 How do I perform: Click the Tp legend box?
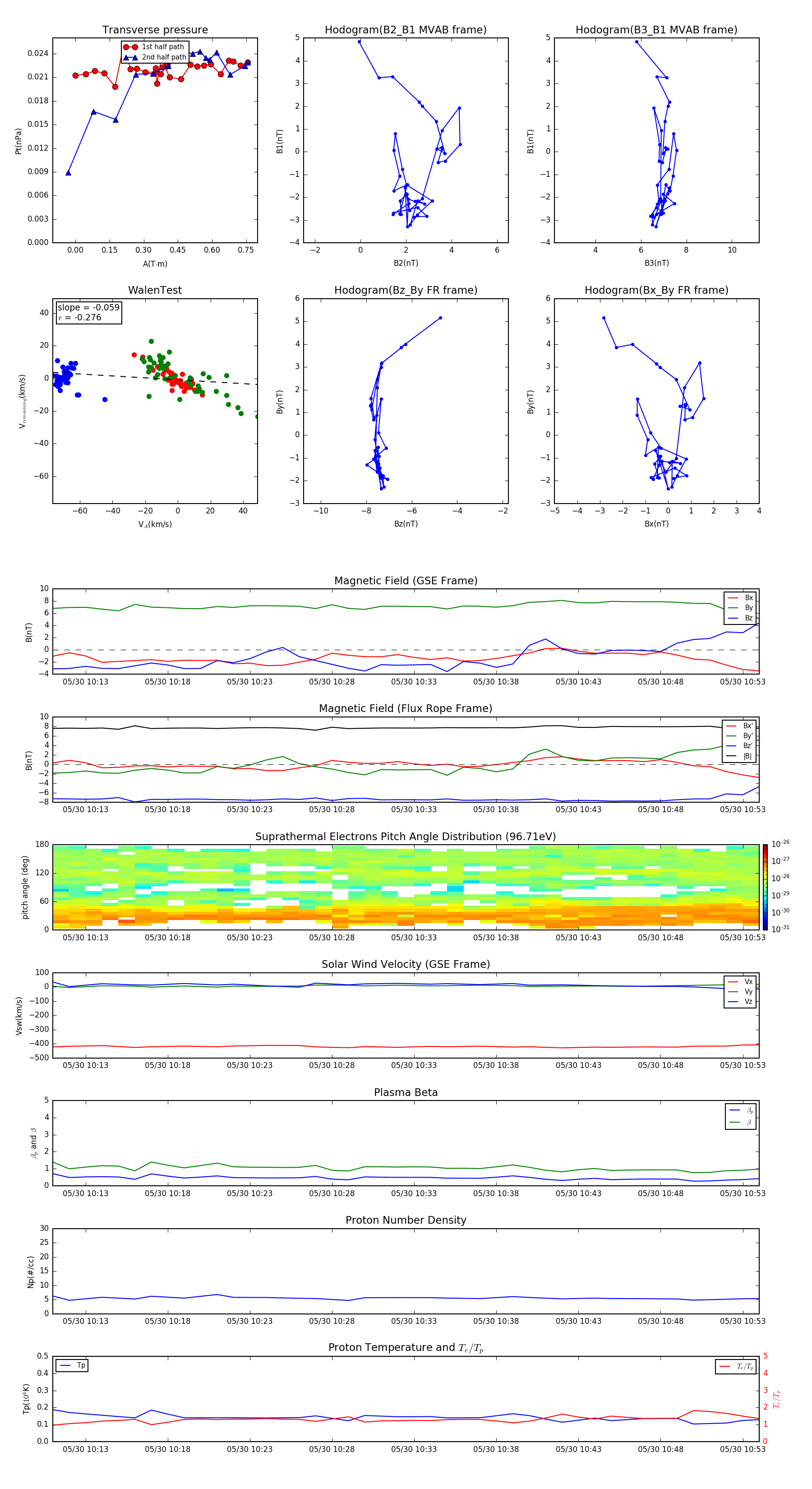tap(72, 1365)
